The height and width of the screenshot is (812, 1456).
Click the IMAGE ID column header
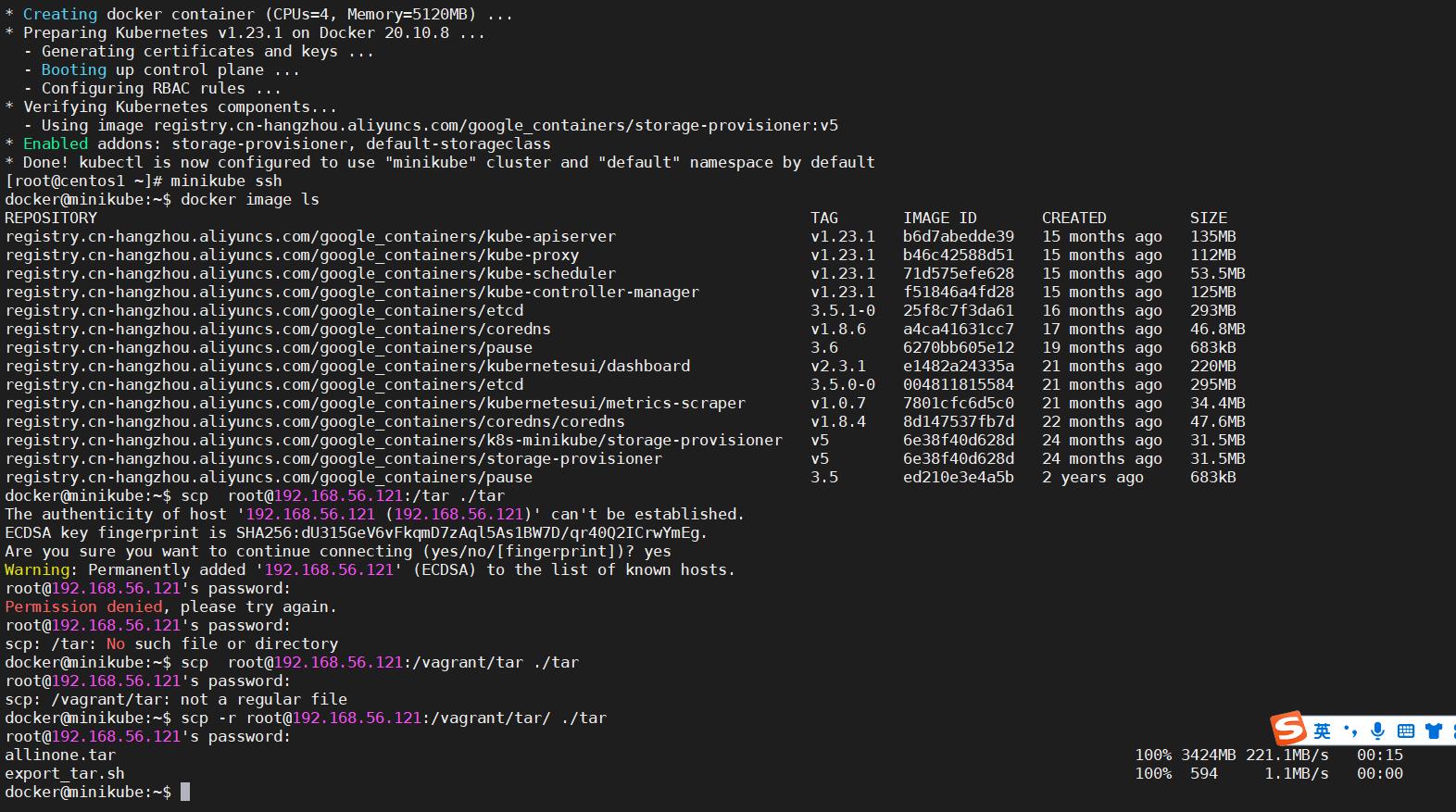939,218
